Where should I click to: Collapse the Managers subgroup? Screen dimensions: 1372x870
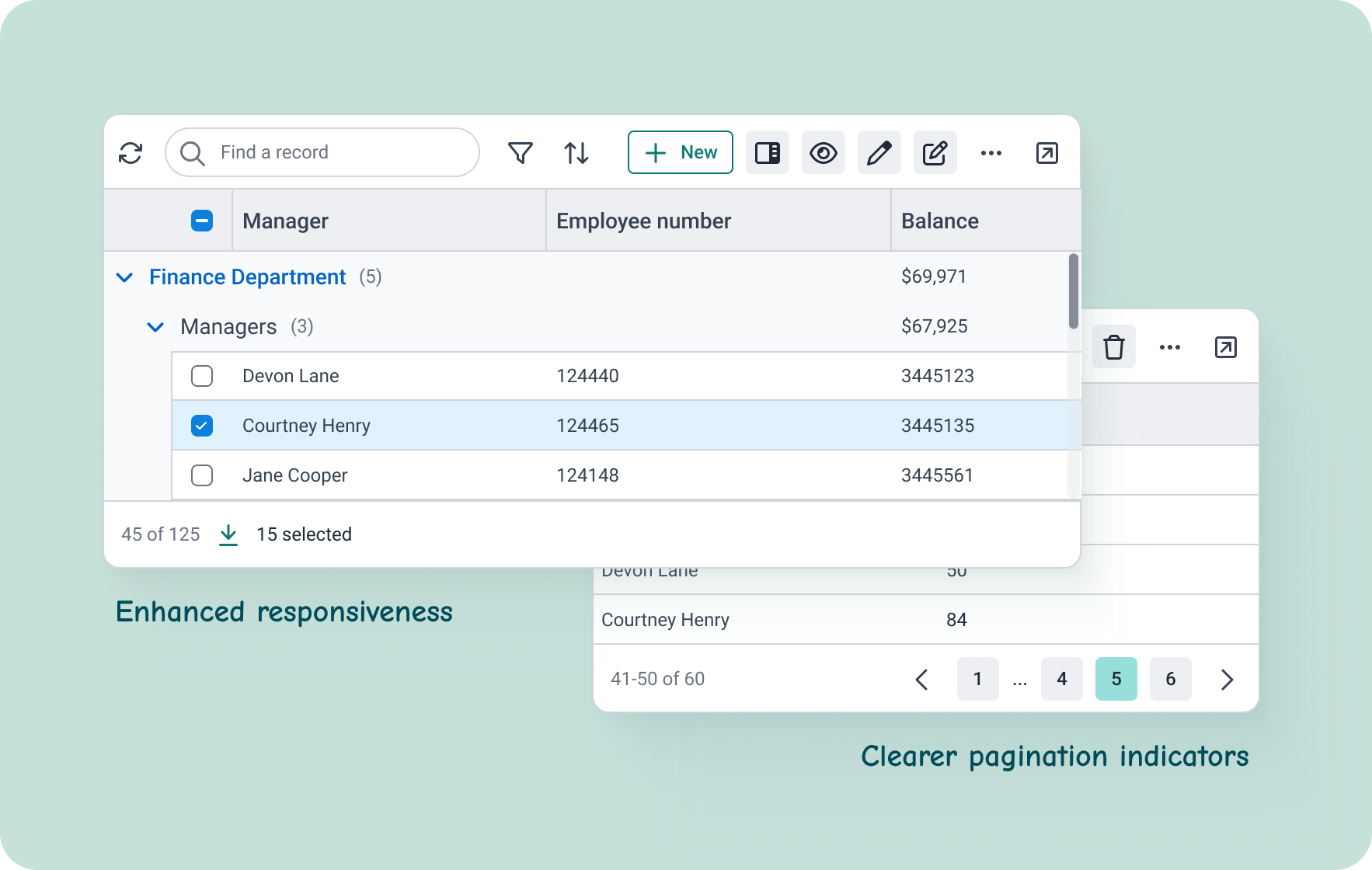click(155, 327)
